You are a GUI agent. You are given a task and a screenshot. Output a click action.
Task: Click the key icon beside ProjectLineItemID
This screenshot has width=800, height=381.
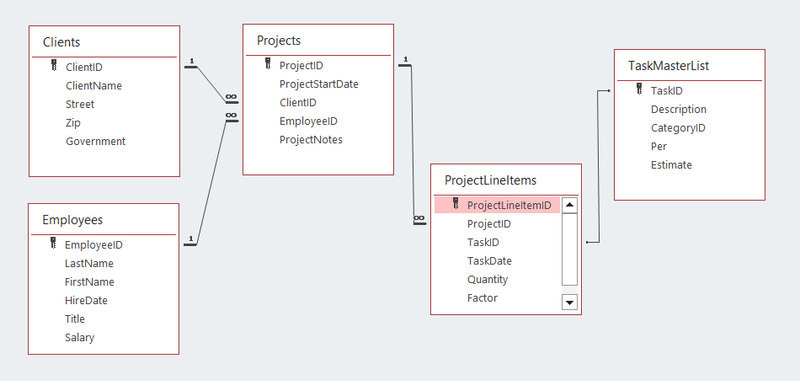(x=456, y=204)
